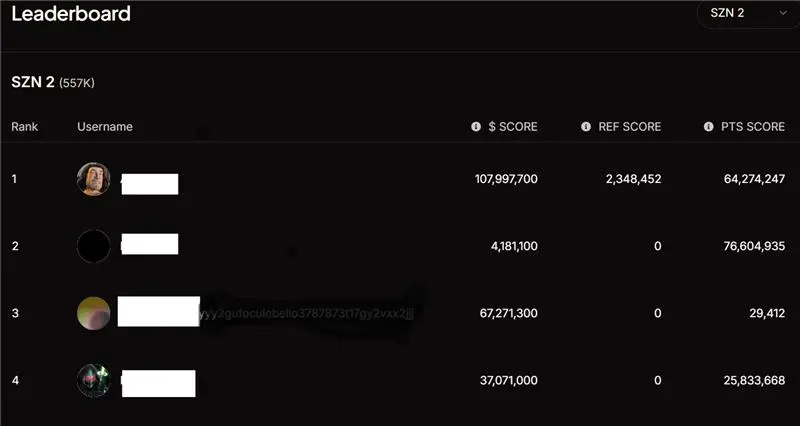Click the Leaderboard page title
Image resolution: width=800 pixels, height=426 pixels.
[71, 15]
